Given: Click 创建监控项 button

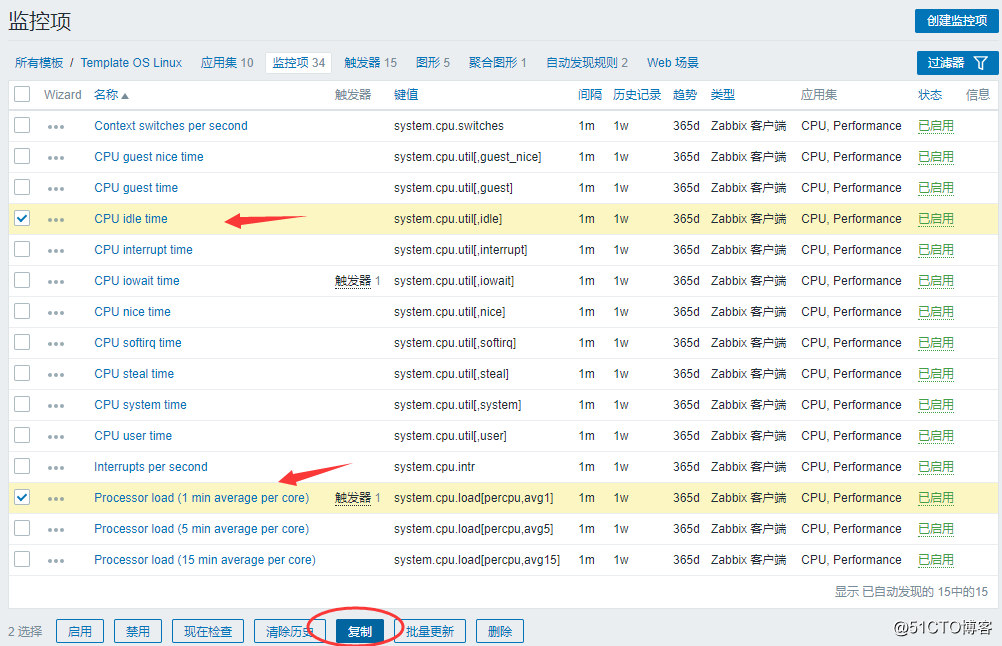Looking at the screenshot, I should 957,20.
